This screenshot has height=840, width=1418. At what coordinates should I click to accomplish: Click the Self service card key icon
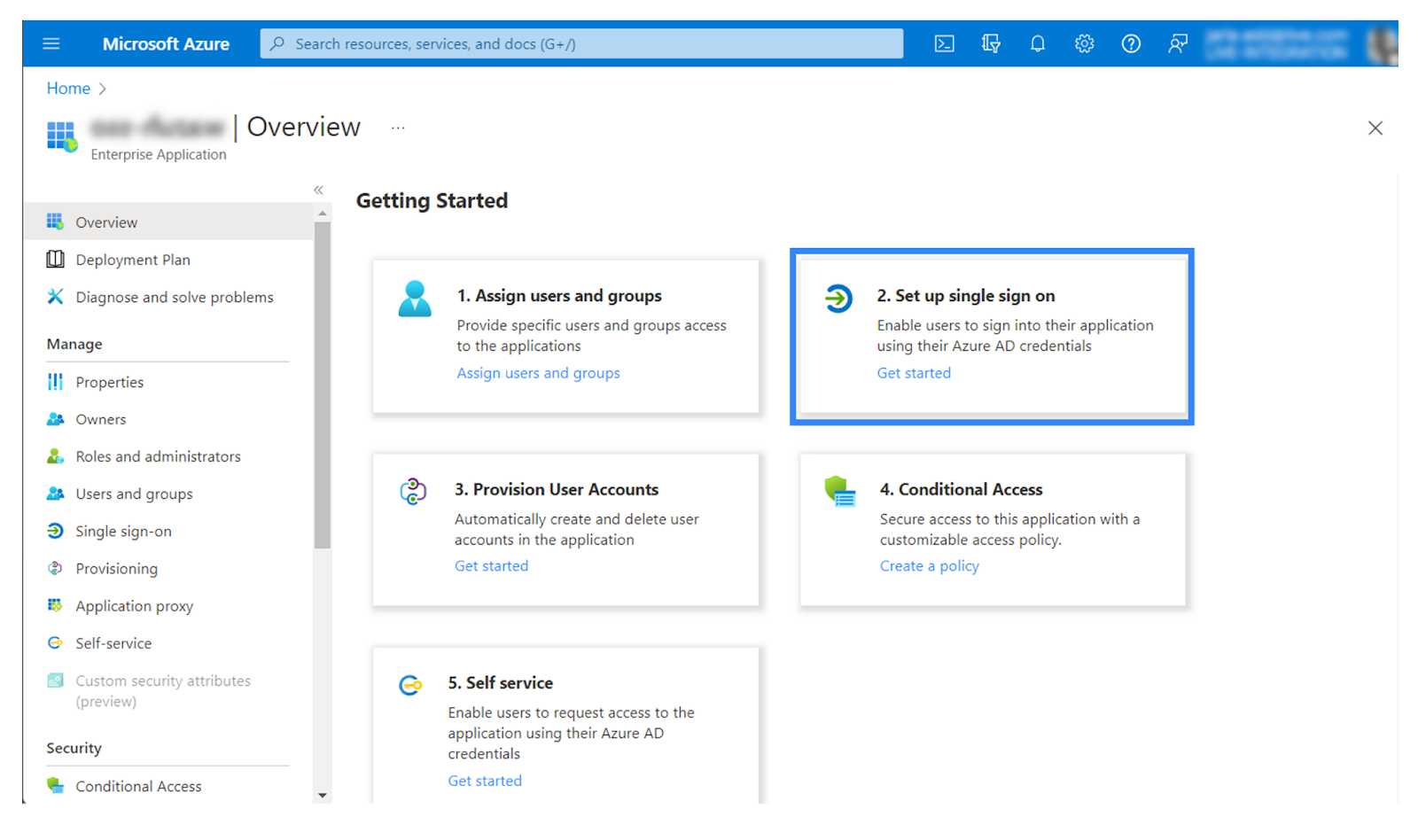click(x=410, y=685)
